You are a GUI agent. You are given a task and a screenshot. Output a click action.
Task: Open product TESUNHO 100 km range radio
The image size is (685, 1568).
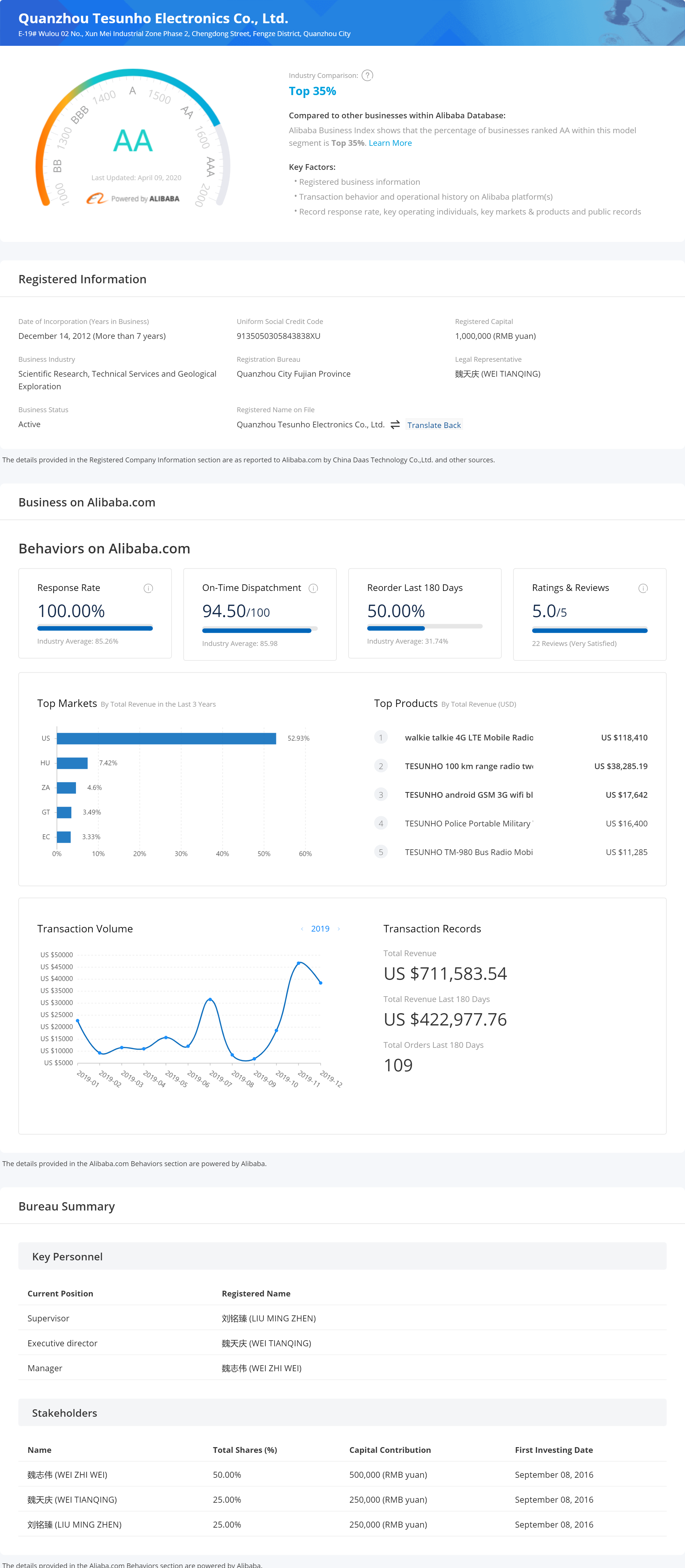pos(469,766)
